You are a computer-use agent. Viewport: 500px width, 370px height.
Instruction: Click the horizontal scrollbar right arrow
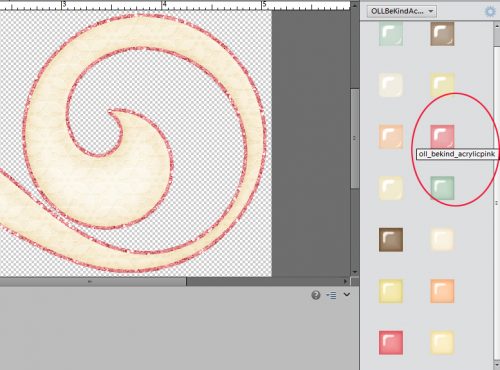(346, 282)
